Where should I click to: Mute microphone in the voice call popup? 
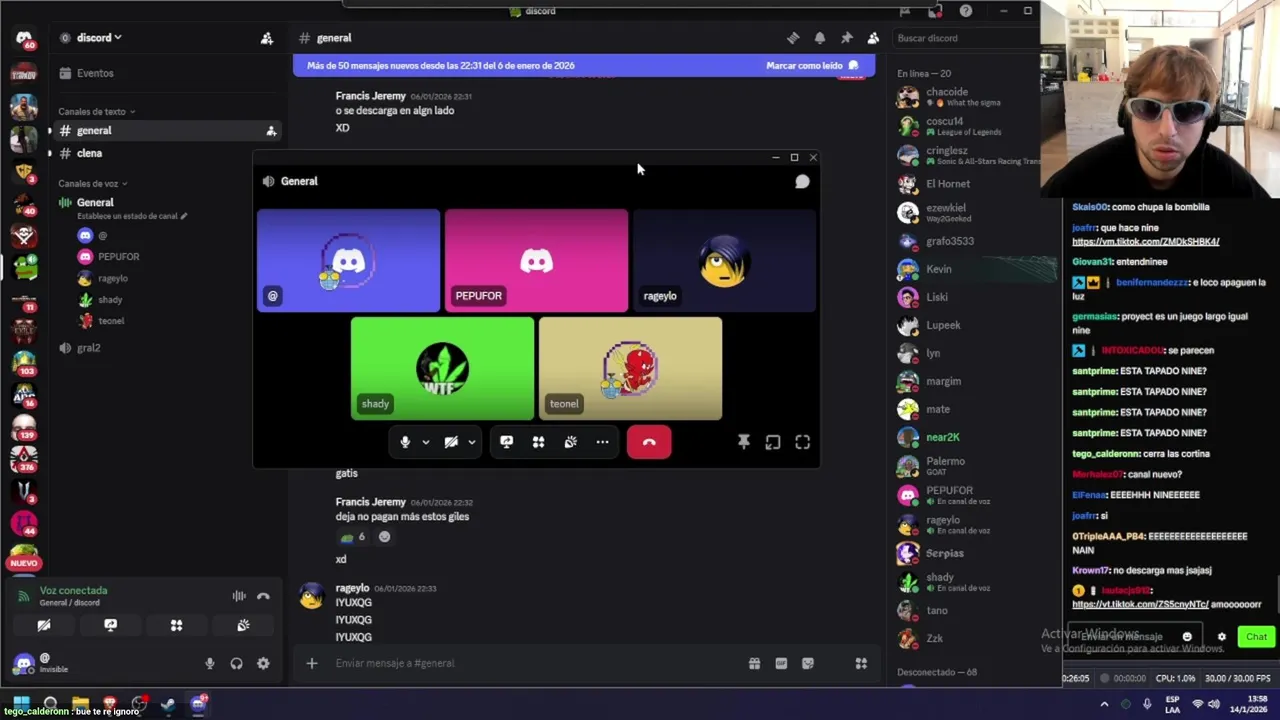click(405, 442)
